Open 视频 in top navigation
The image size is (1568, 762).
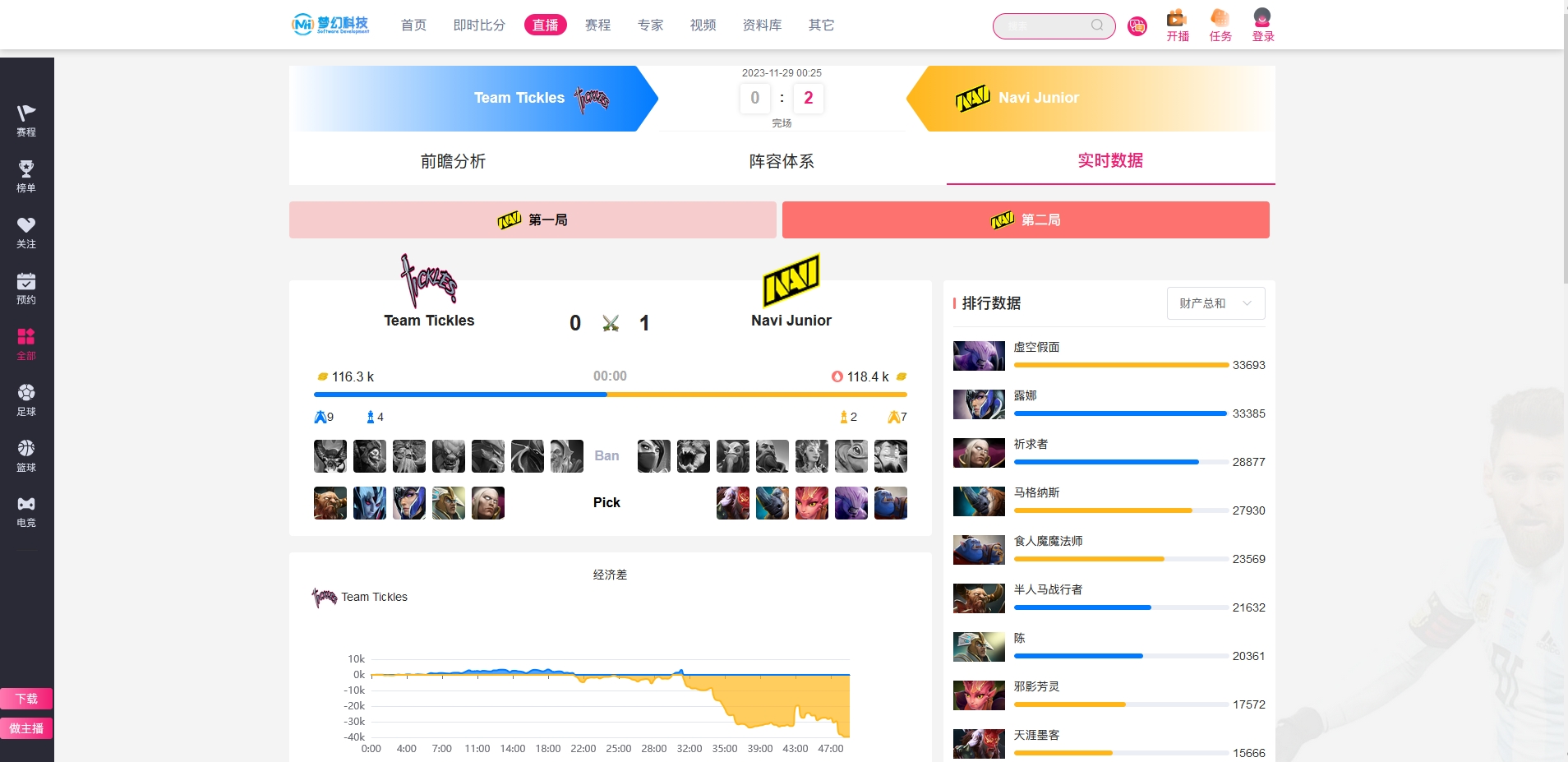click(x=703, y=25)
